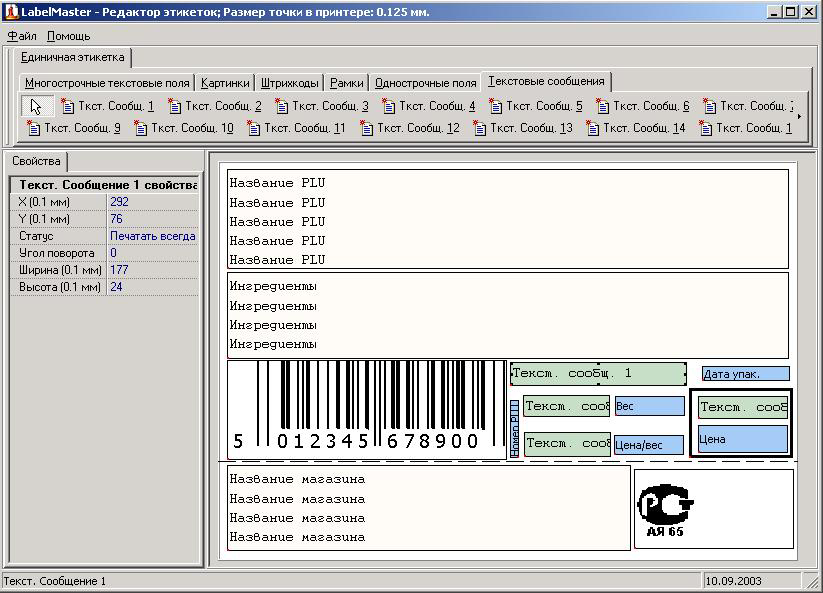Select the Текст. сообщ. 1 field on label
Image resolution: width=823 pixels, height=593 pixels.
click(x=598, y=374)
